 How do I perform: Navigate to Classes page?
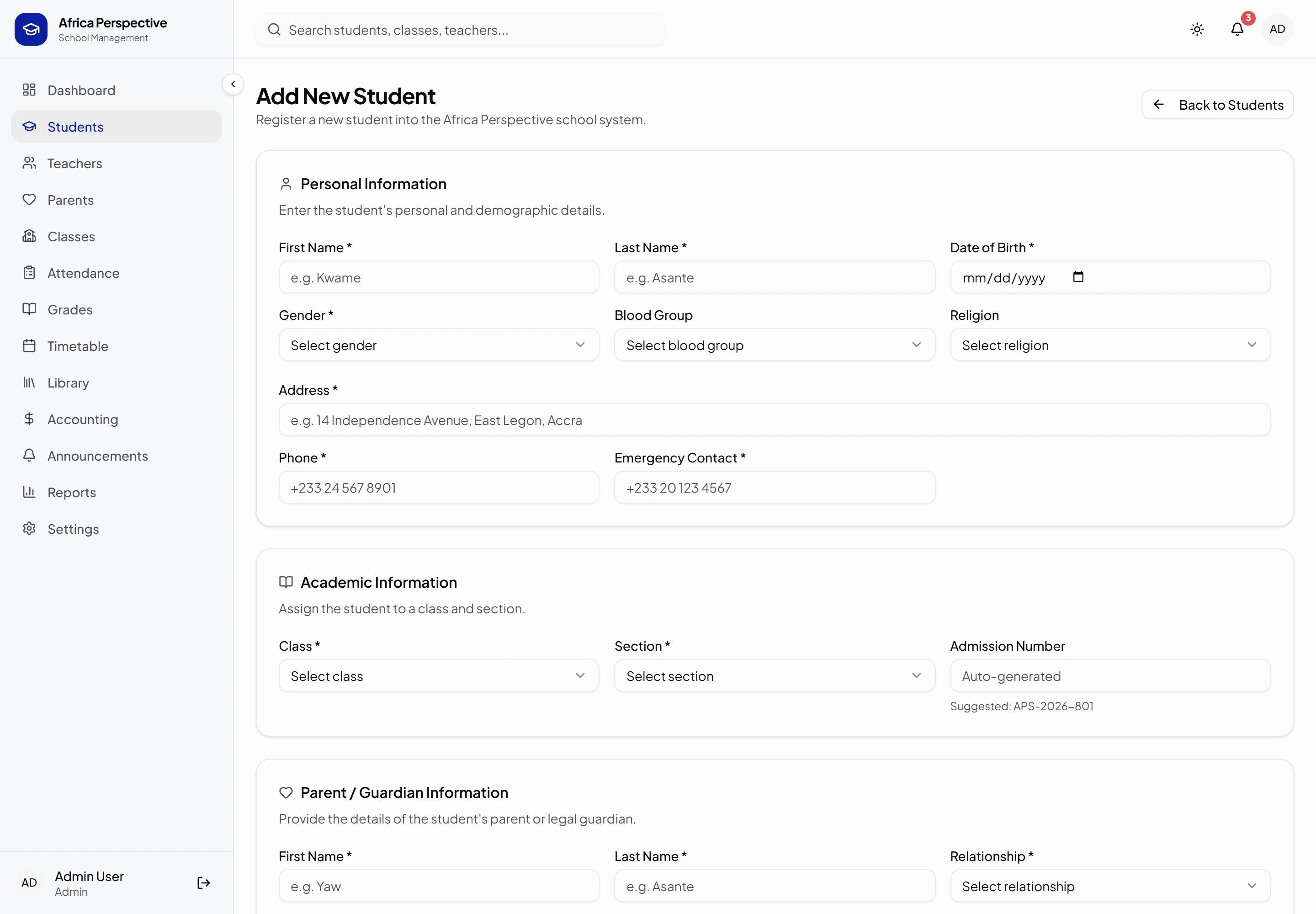pyautogui.click(x=116, y=237)
